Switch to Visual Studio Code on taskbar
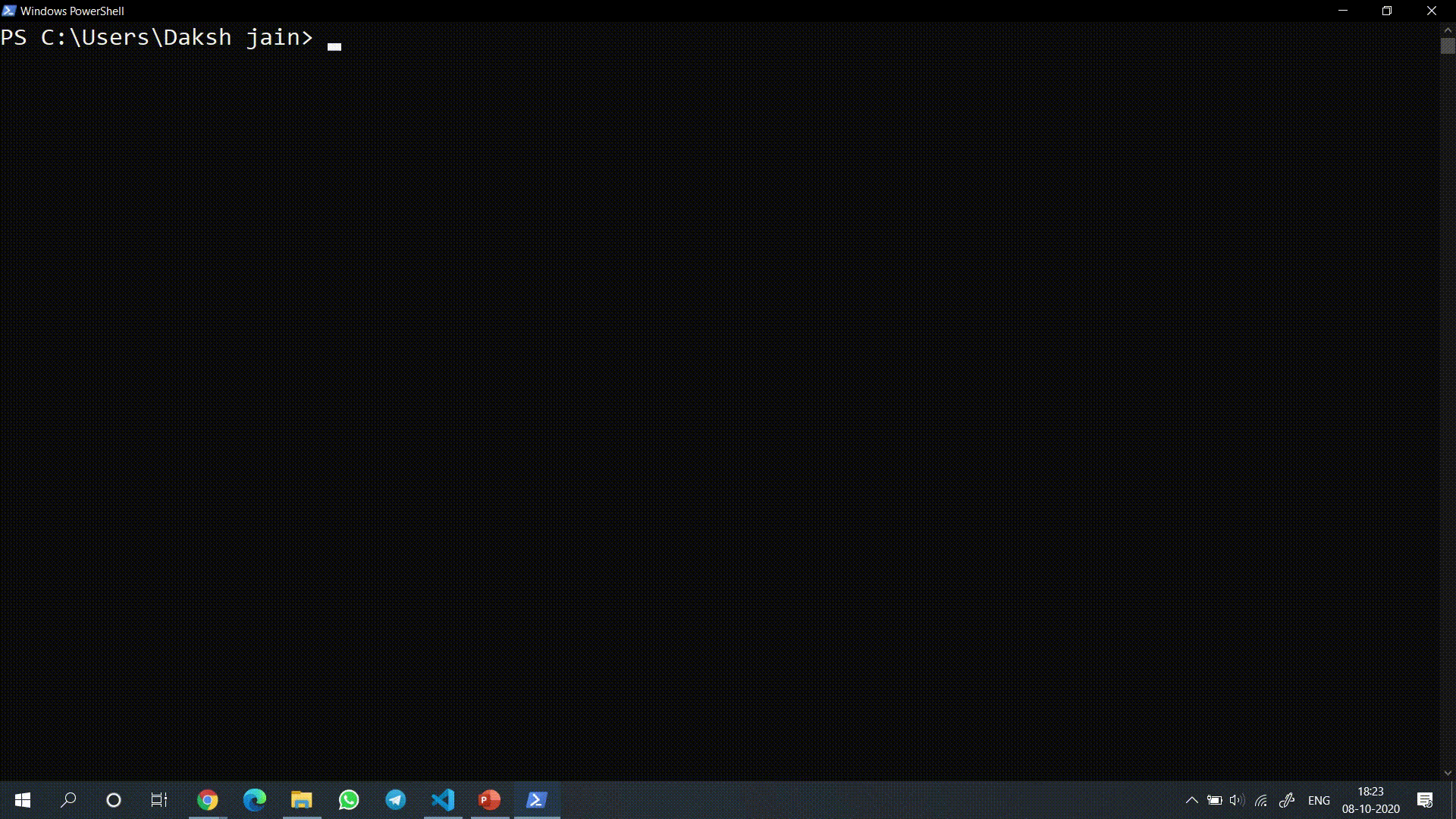The width and height of the screenshot is (1456, 819). [x=443, y=800]
